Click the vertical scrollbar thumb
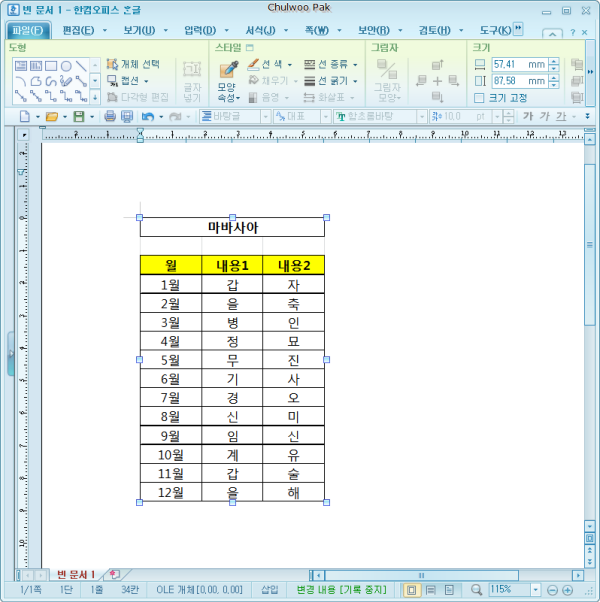Image resolution: width=600 pixels, height=602 pixels. pyautogui.click(x=590, y=245)
